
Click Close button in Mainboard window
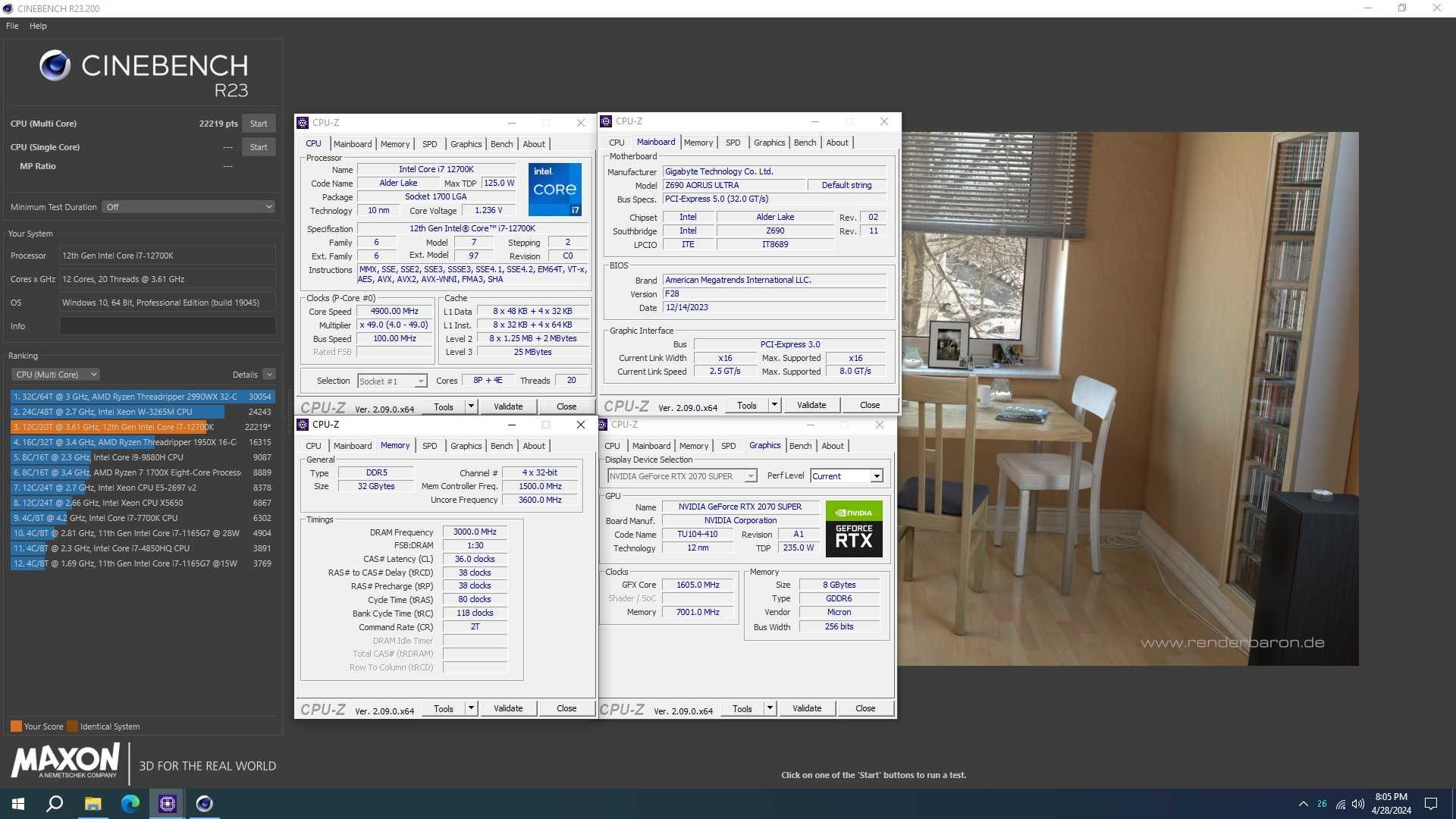[870, 405]
